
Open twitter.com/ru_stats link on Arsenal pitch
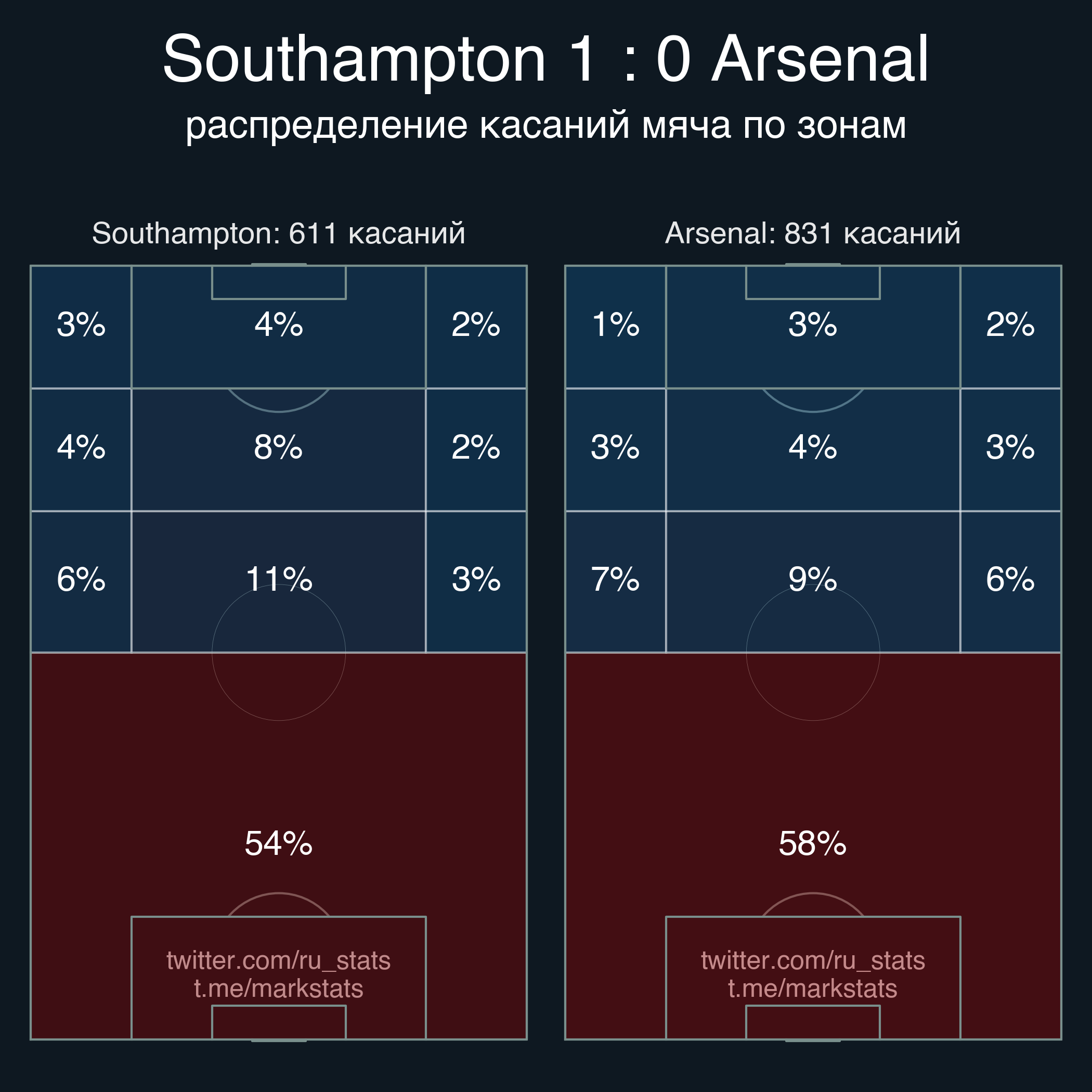[813, 960]
